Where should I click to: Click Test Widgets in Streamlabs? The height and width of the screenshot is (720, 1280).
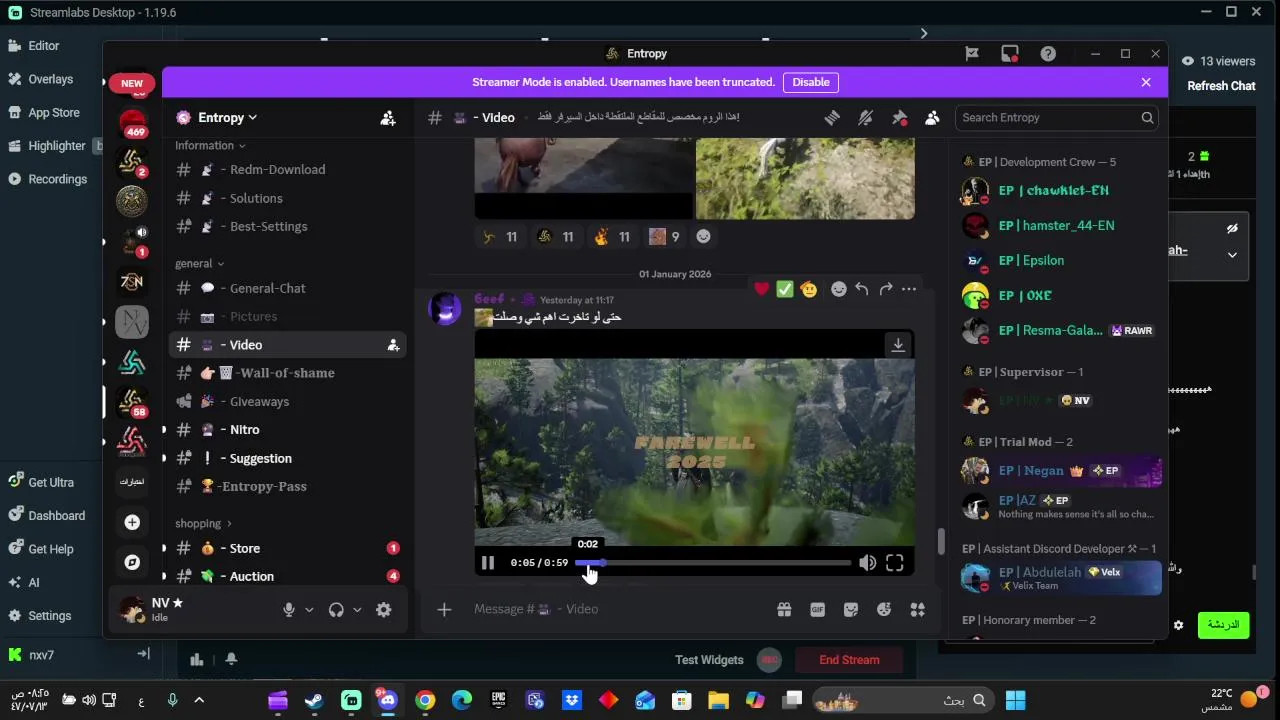[x=709, y=660]
